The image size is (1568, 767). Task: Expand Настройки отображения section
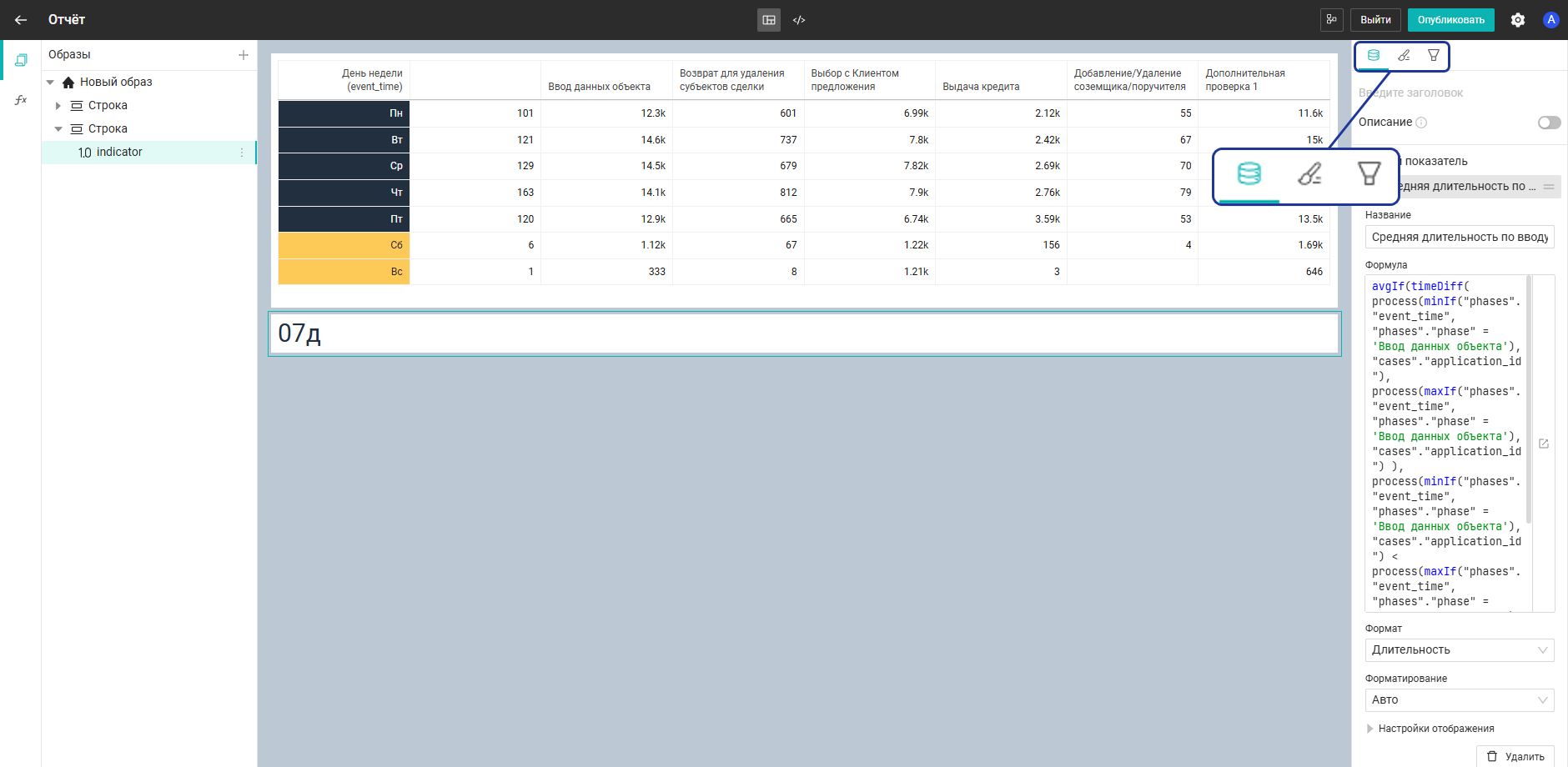1370,729
